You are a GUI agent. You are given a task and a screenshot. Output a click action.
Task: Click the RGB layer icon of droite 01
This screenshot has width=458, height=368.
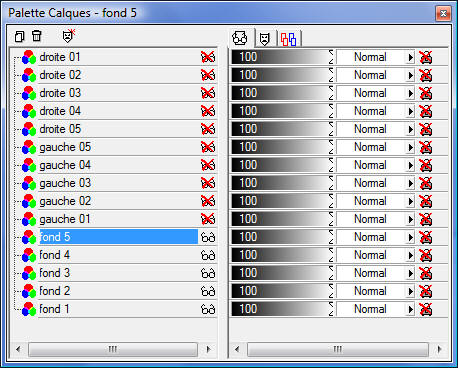29,57
